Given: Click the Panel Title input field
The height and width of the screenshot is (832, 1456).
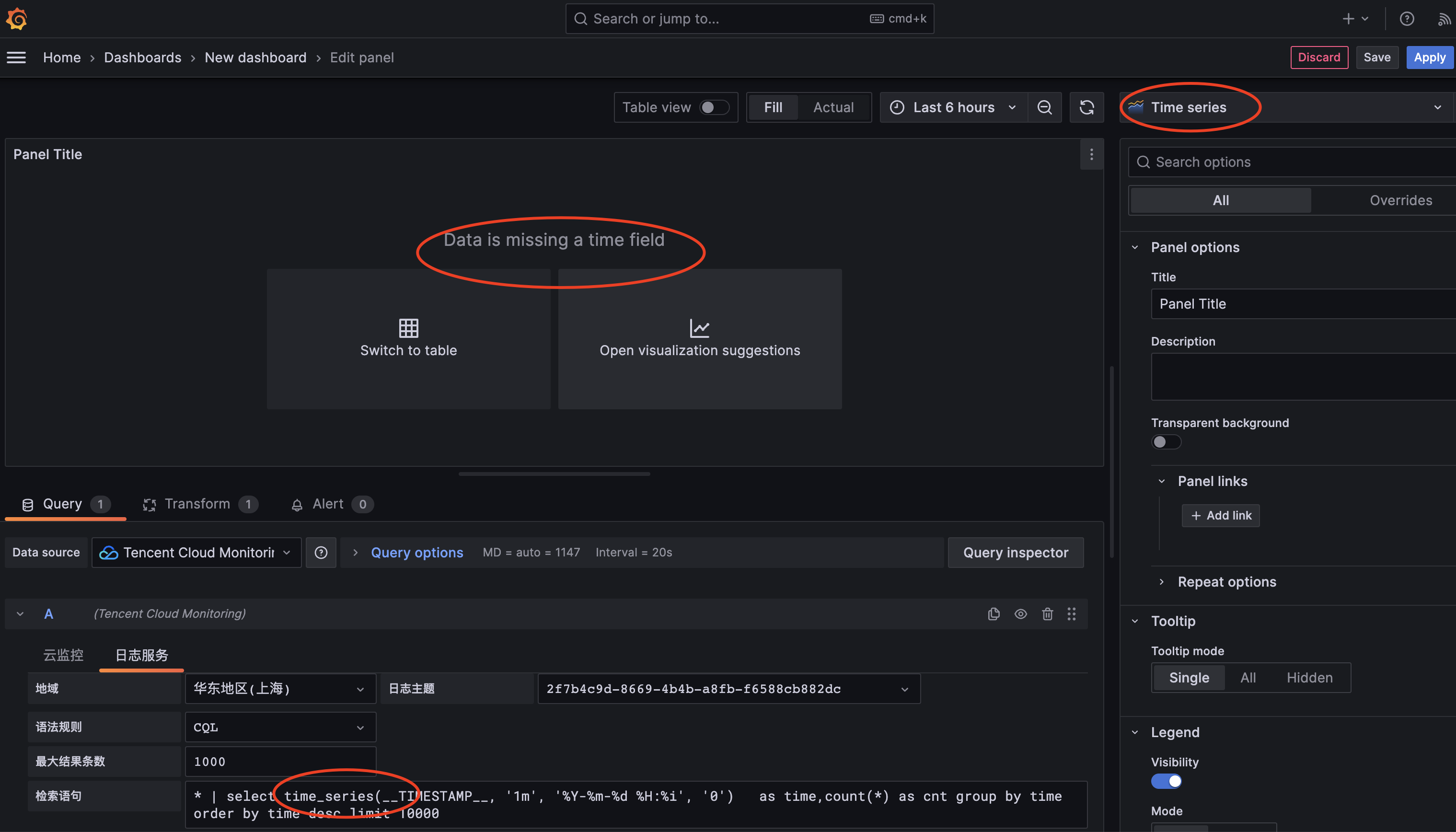Looking at the screenshot, I should click(1304, 304).
